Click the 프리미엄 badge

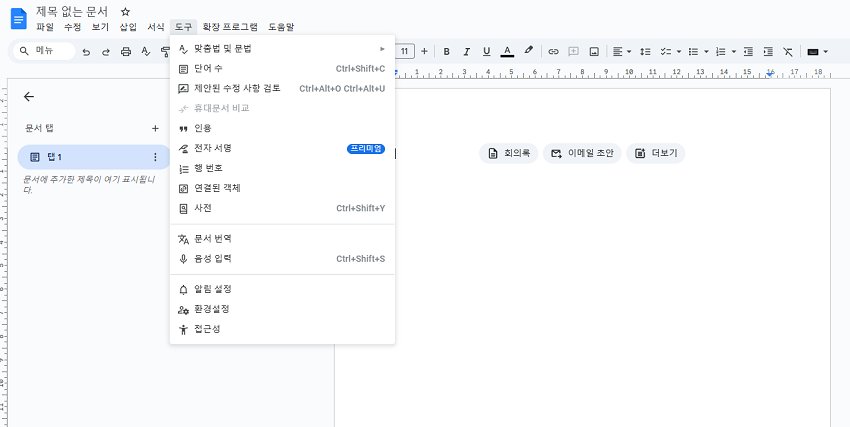pos(366,148)
